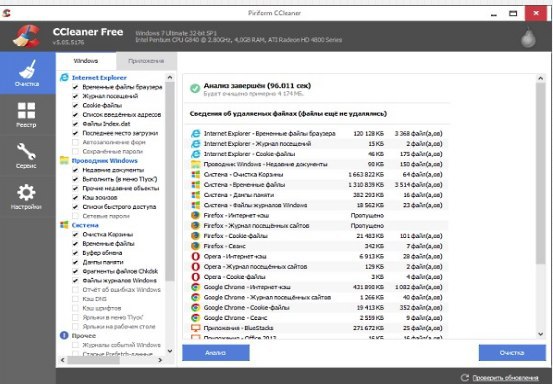Click Очистка button to run cleaner
The width and height of the screenshot is (553, 384).
tap(512, 353)
